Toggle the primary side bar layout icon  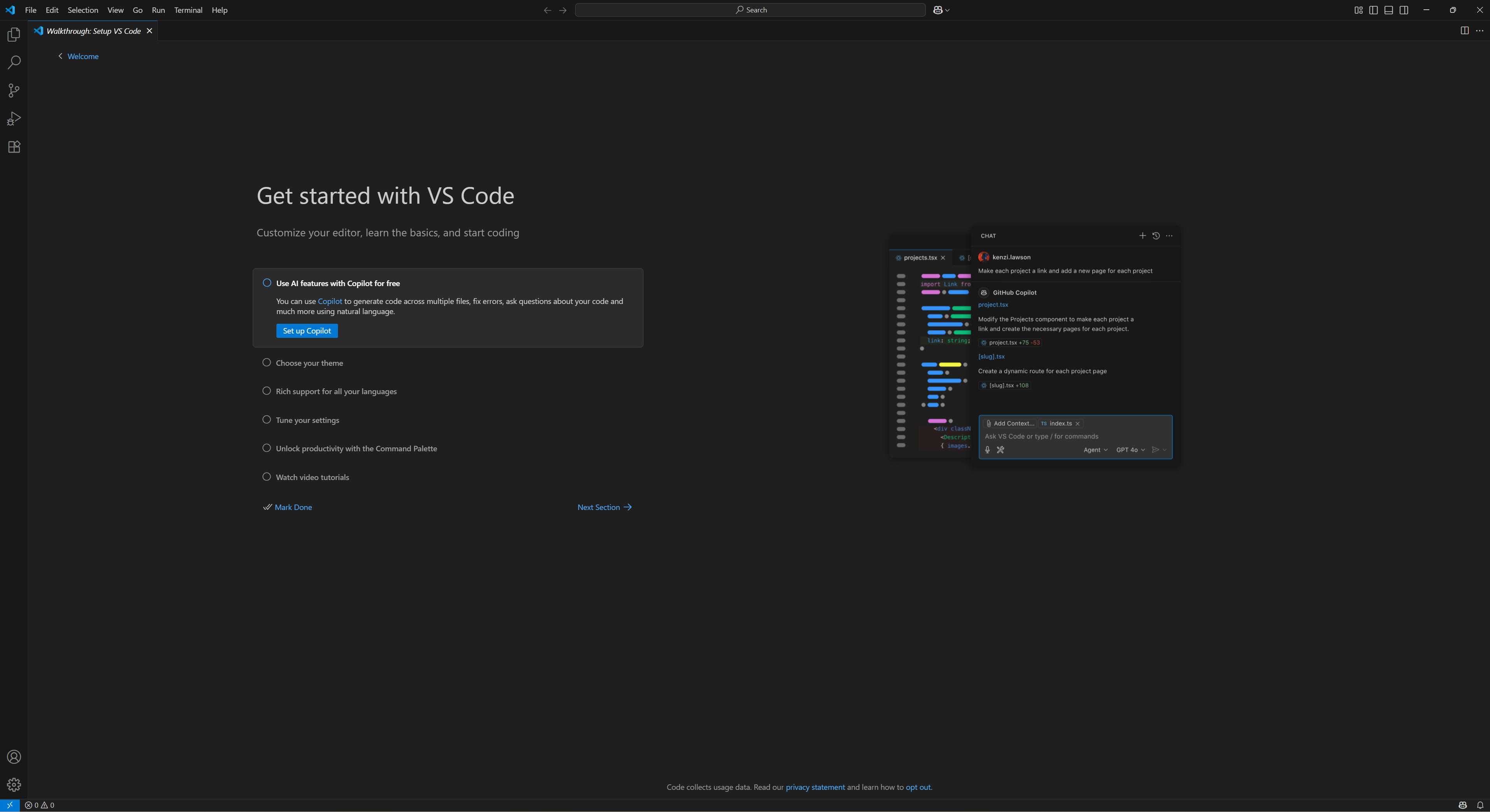tap(1373, 10)
